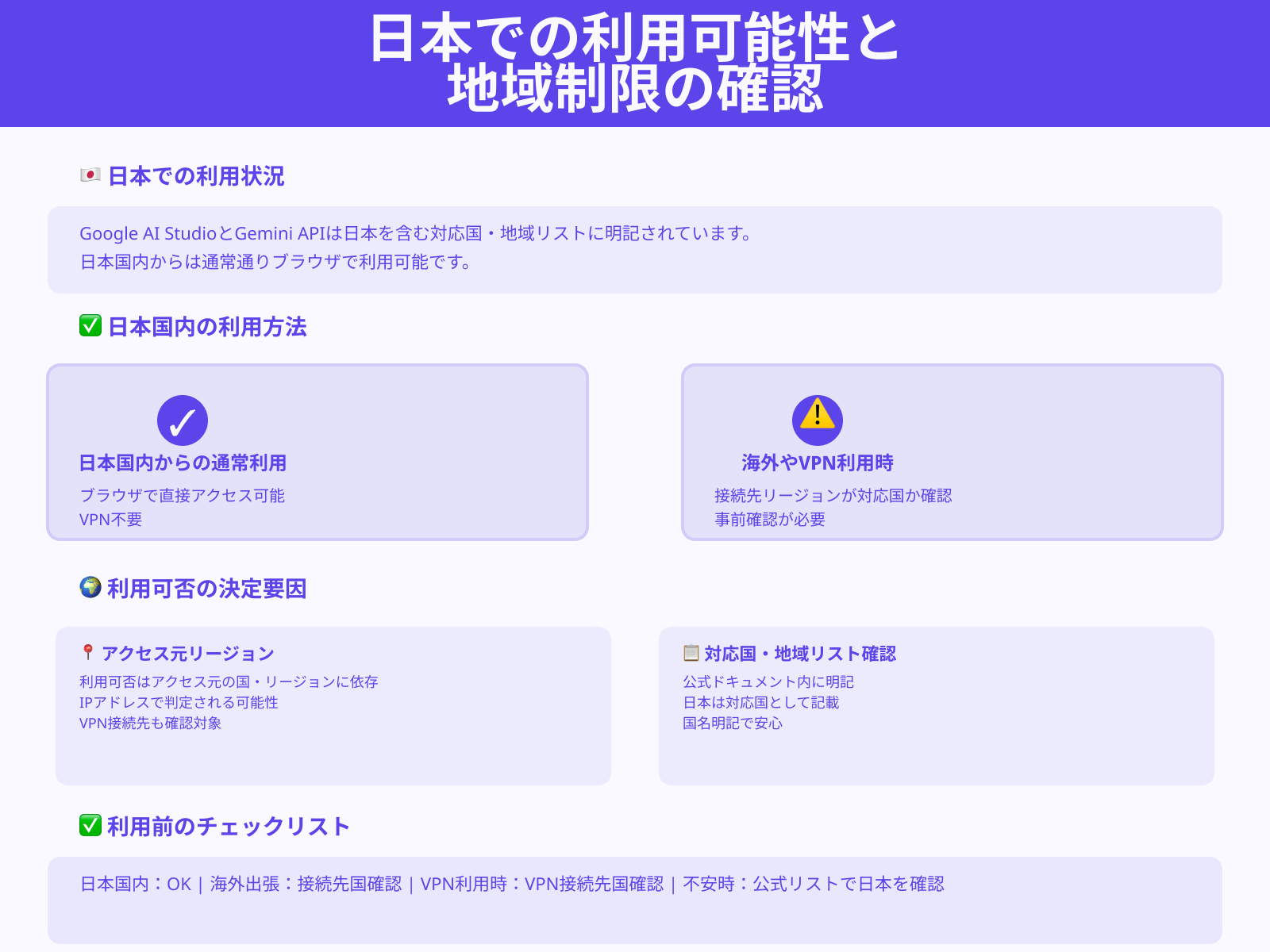This screenshot has height=952, width=1270.
Task: Toggle the 日本国内からの通常利用 card selection
Action: coord(317,452)
